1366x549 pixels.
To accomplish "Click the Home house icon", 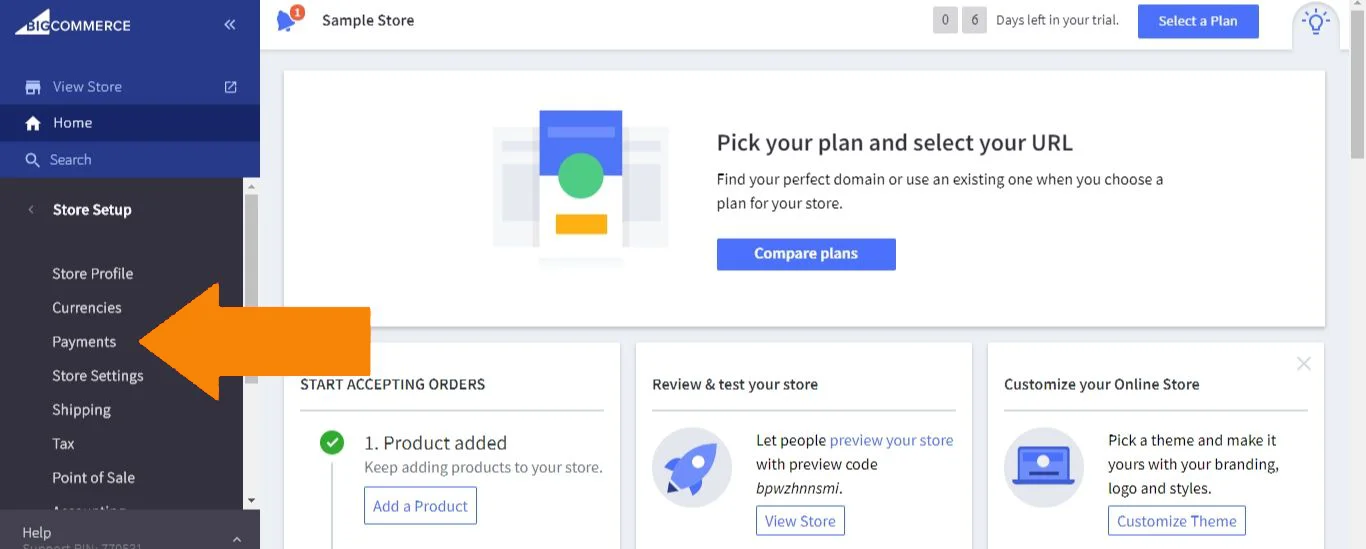I will tap(33, 123).
